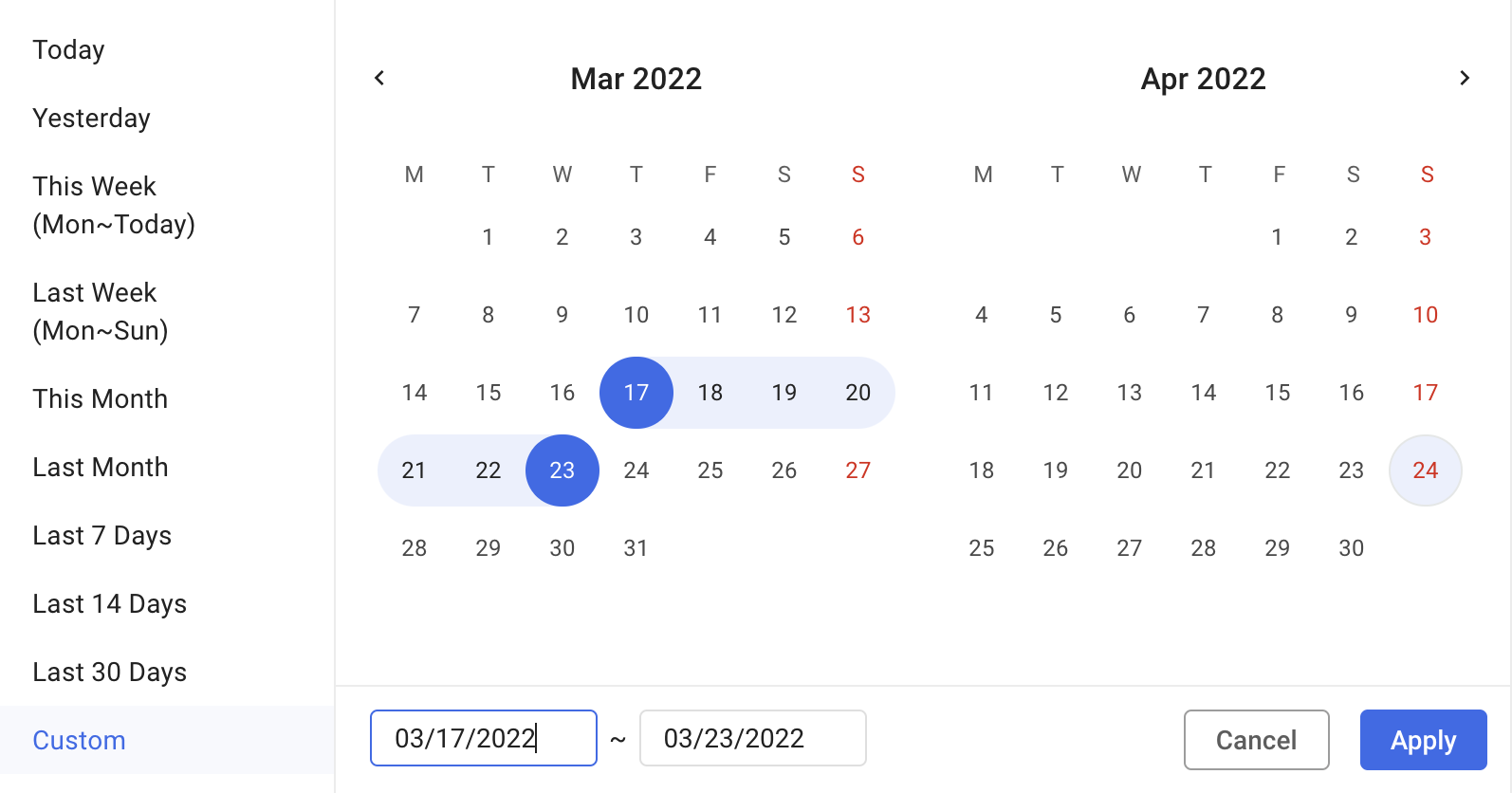1512x793 pixels.
Task: Edit the end date input field
Action: (x=752, y=737)
